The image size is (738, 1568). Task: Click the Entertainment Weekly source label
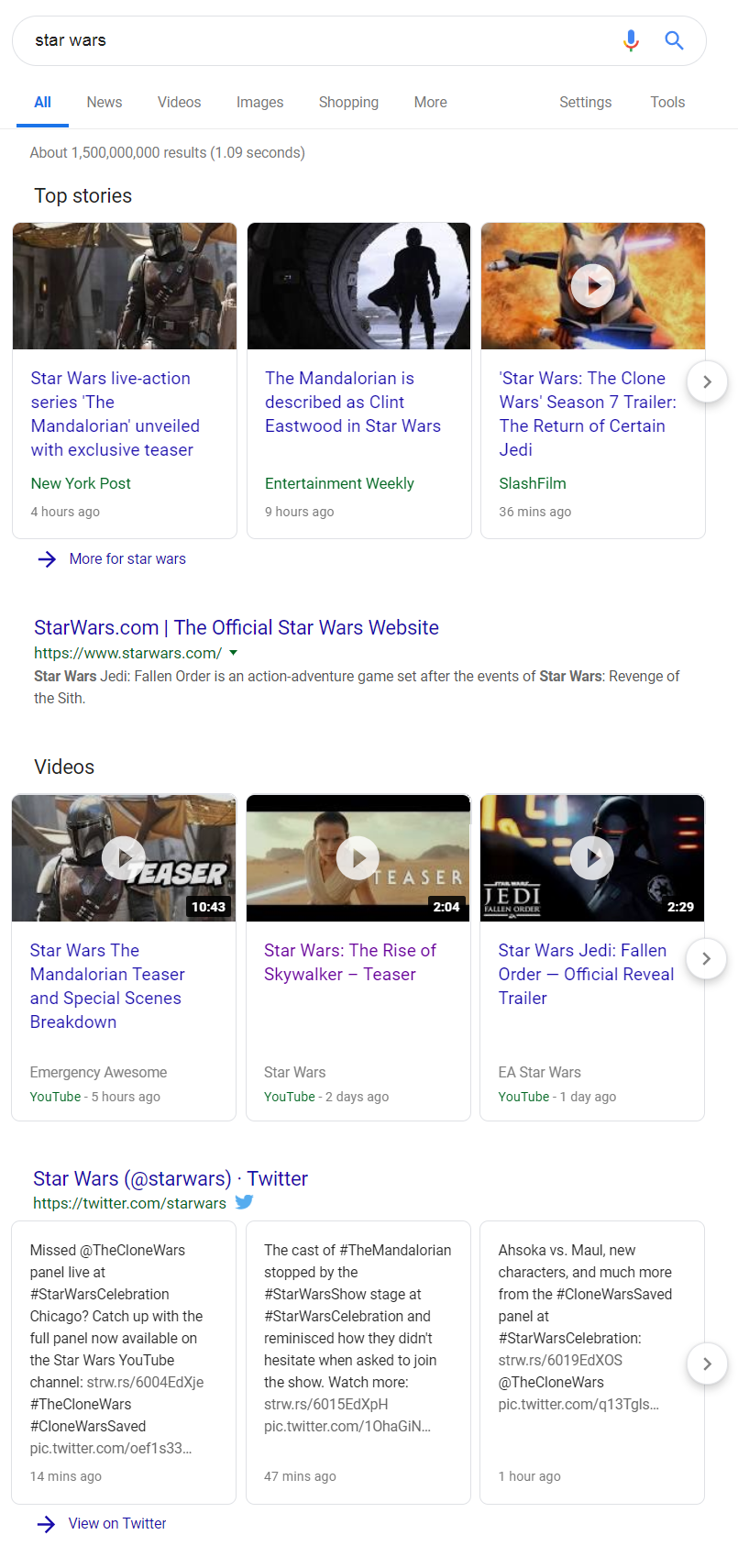pyautogui.click(x=339, y=483)
